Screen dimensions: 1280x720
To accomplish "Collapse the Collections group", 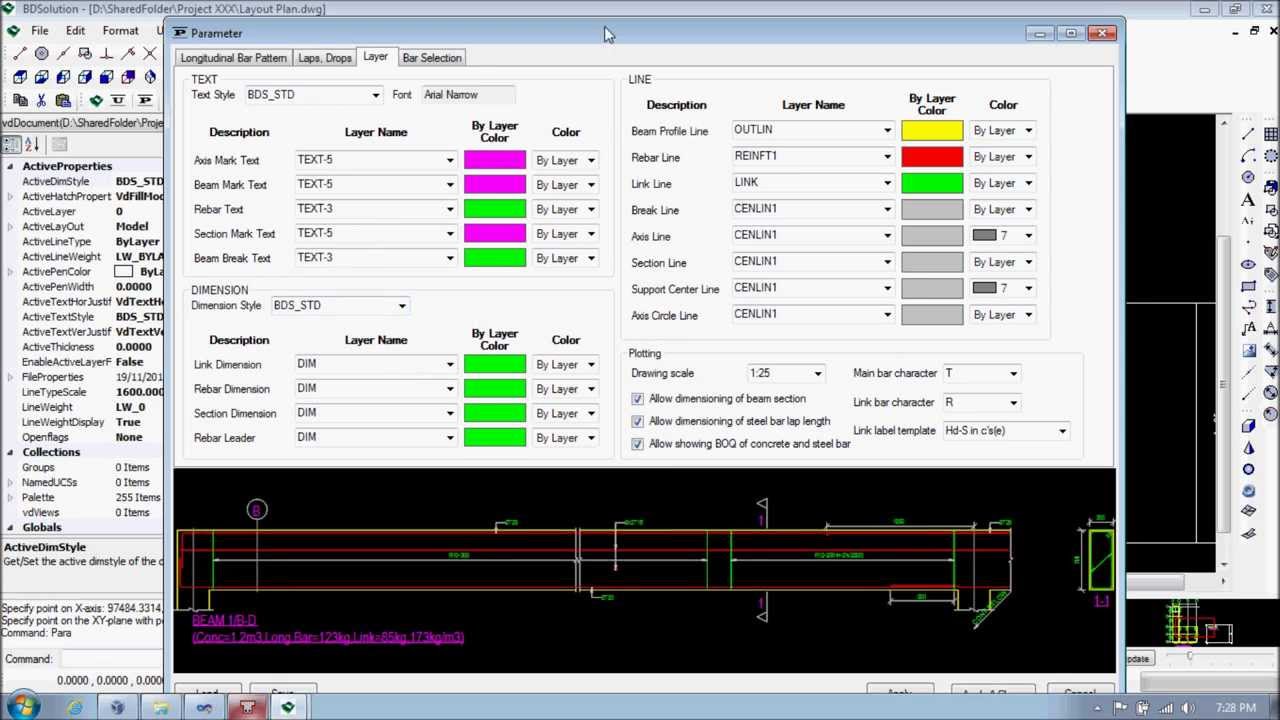I will click(x=10, y=452).
